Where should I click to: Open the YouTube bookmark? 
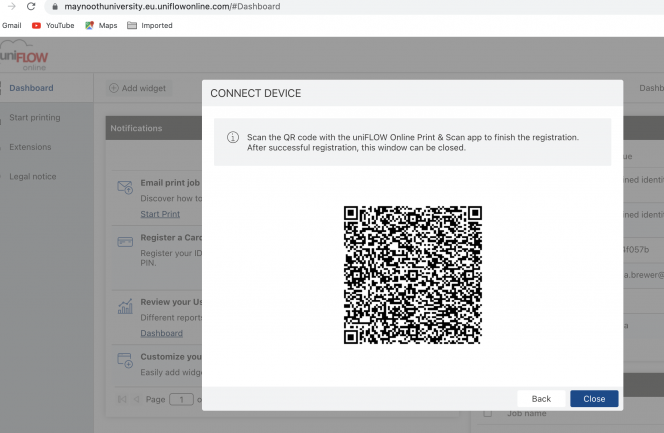pos(52,25)
